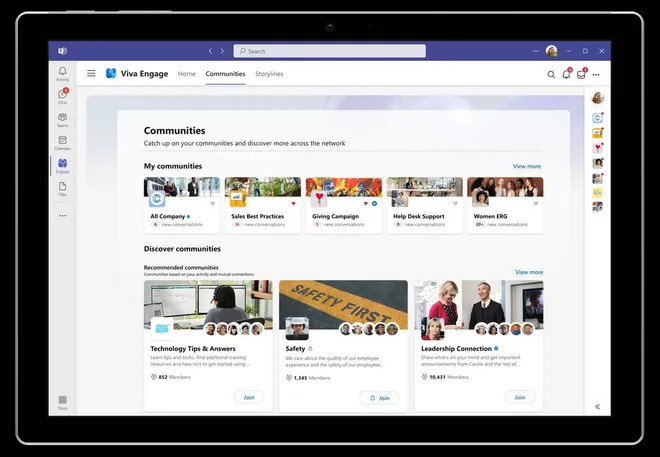The height and width of the screenshot is (457, 660).
Task: Join the Technology Tips & Answers community
Action: coord(249,397)
